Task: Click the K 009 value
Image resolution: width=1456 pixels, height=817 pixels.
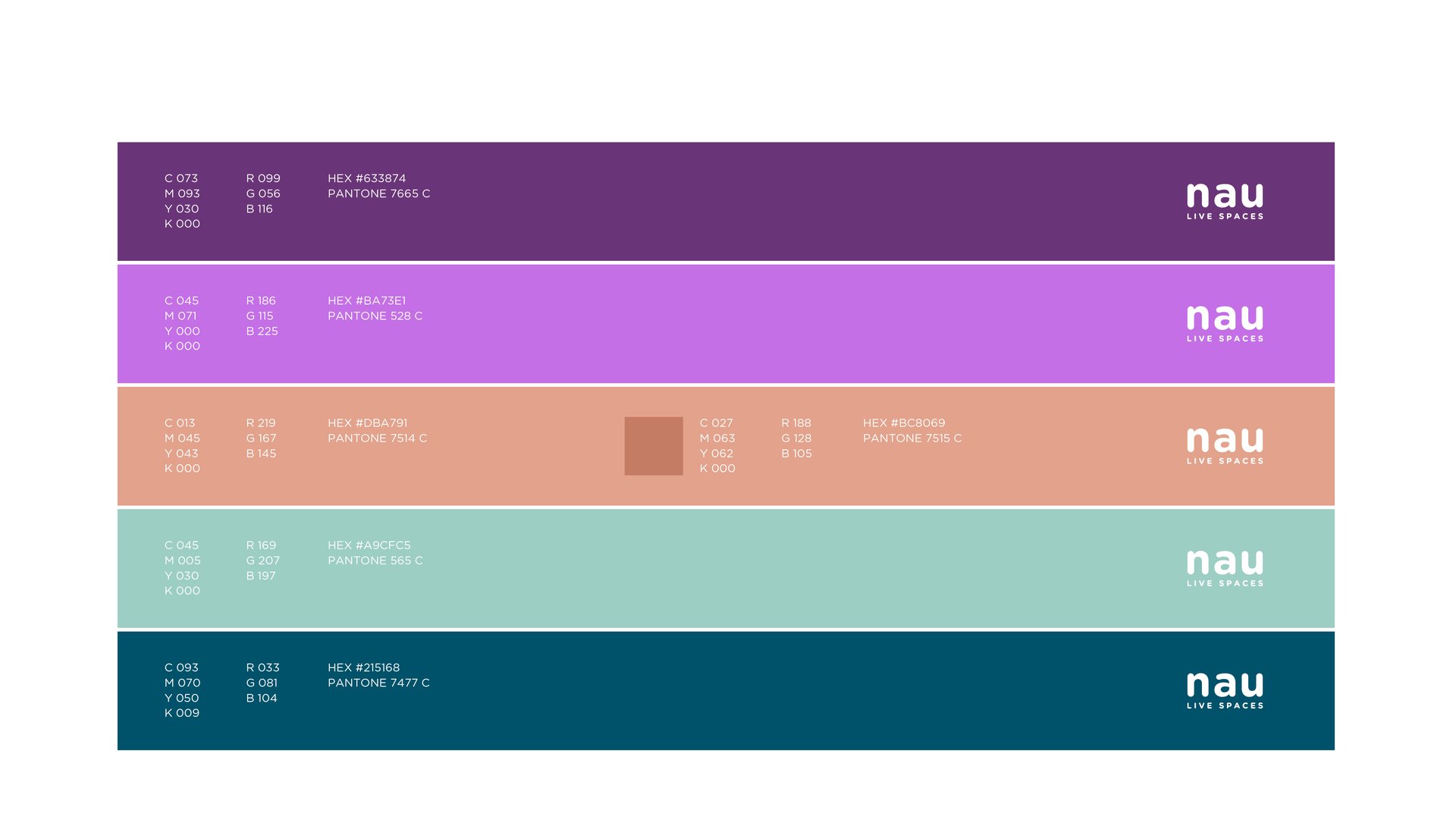Action: click(182, 712)
